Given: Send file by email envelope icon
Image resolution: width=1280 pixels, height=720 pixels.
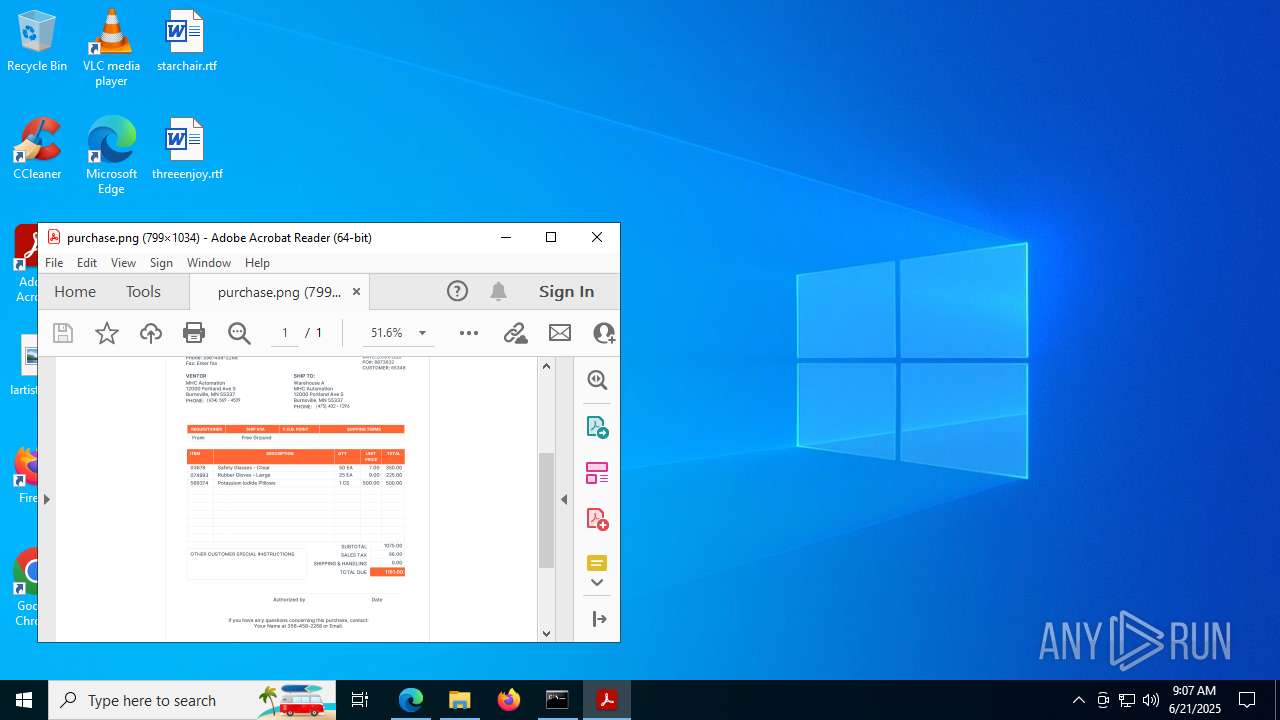Looking at the screenshot, I should (x=560, y=333).
